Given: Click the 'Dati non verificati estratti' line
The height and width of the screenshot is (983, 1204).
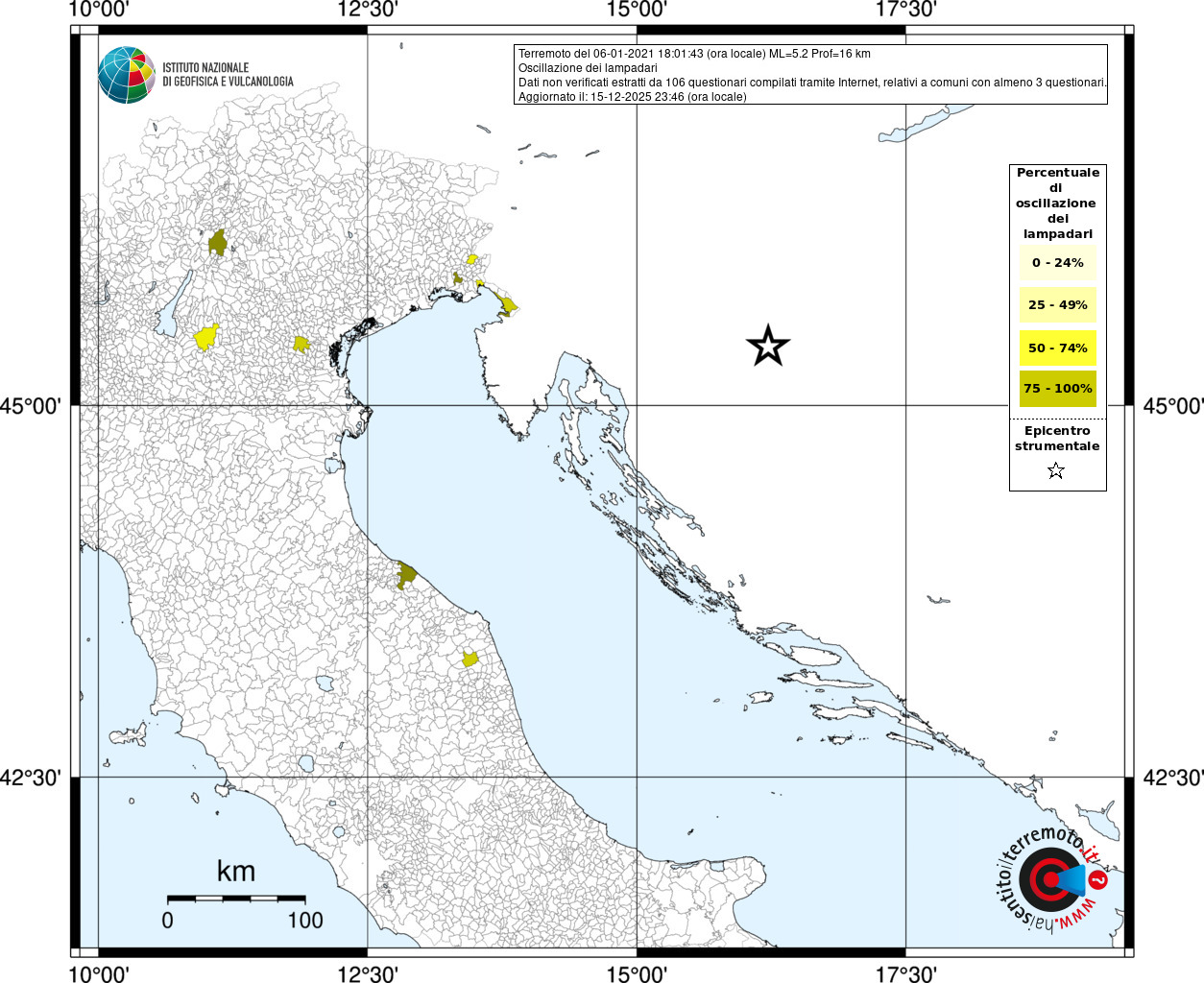Looking at the screenshot, I should point(812,83).
